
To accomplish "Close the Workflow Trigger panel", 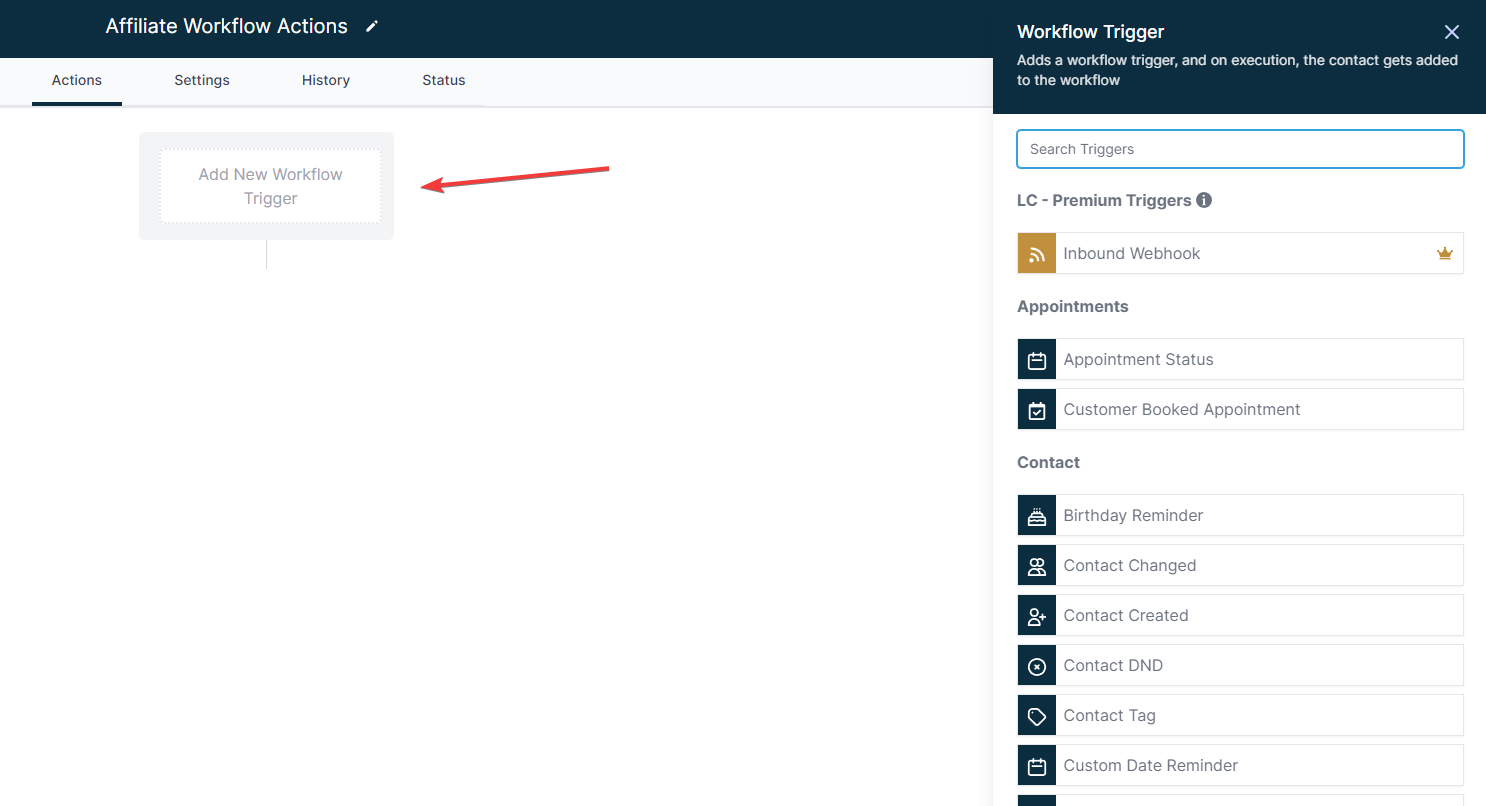I will [x=1452, y=32].
